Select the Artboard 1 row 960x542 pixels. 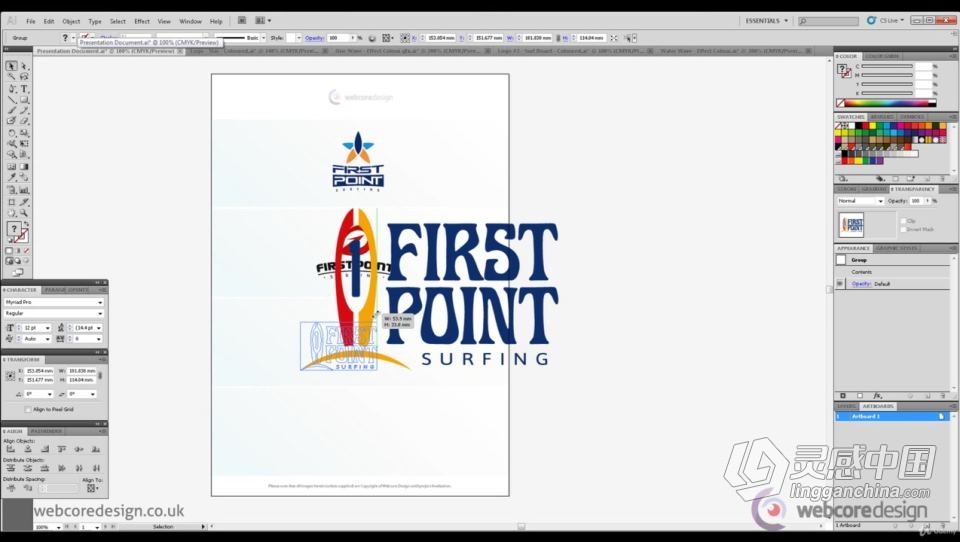(892, 416)
